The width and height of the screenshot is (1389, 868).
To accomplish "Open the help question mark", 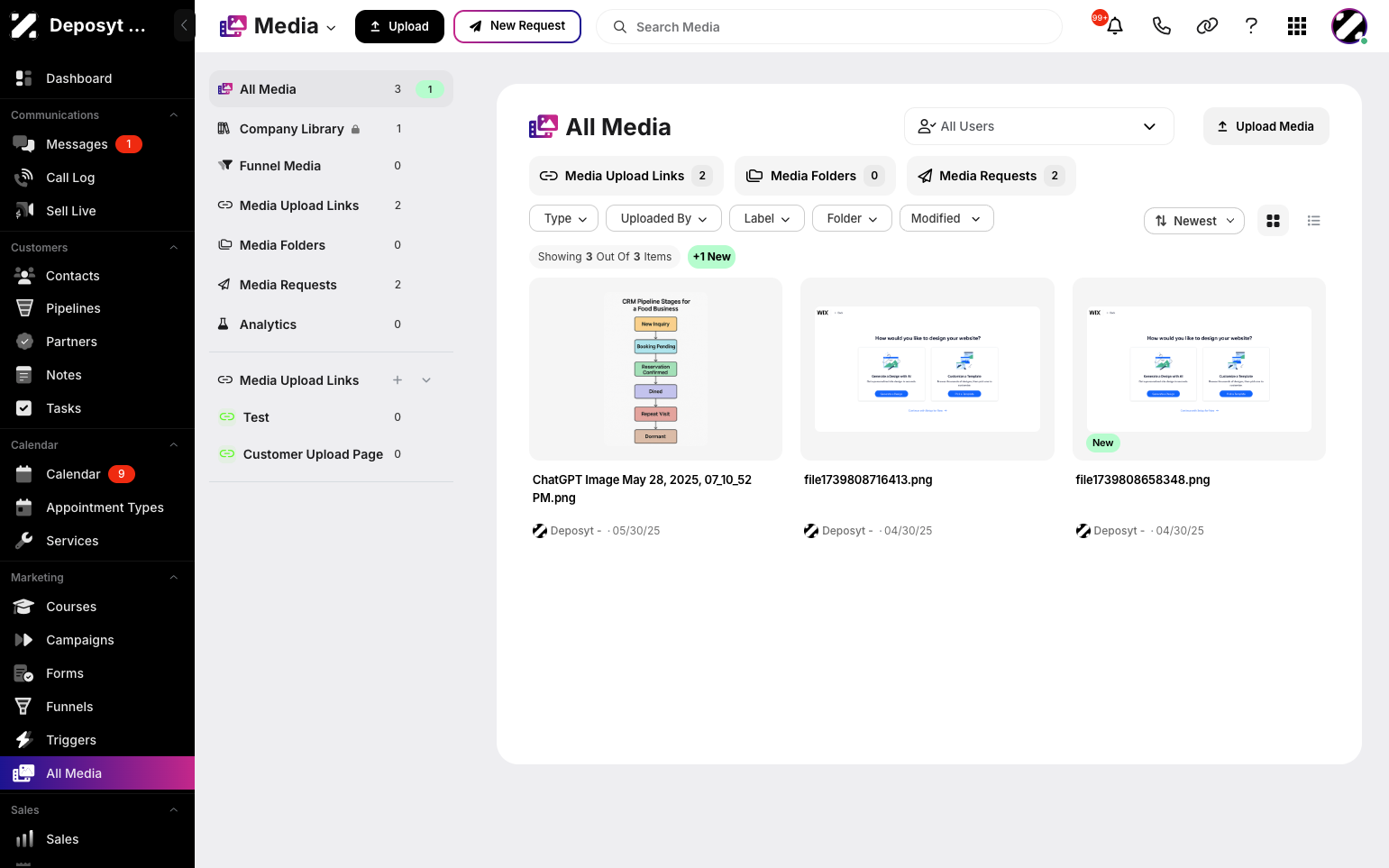I will pyautogui.click(x=1251, y=26).
